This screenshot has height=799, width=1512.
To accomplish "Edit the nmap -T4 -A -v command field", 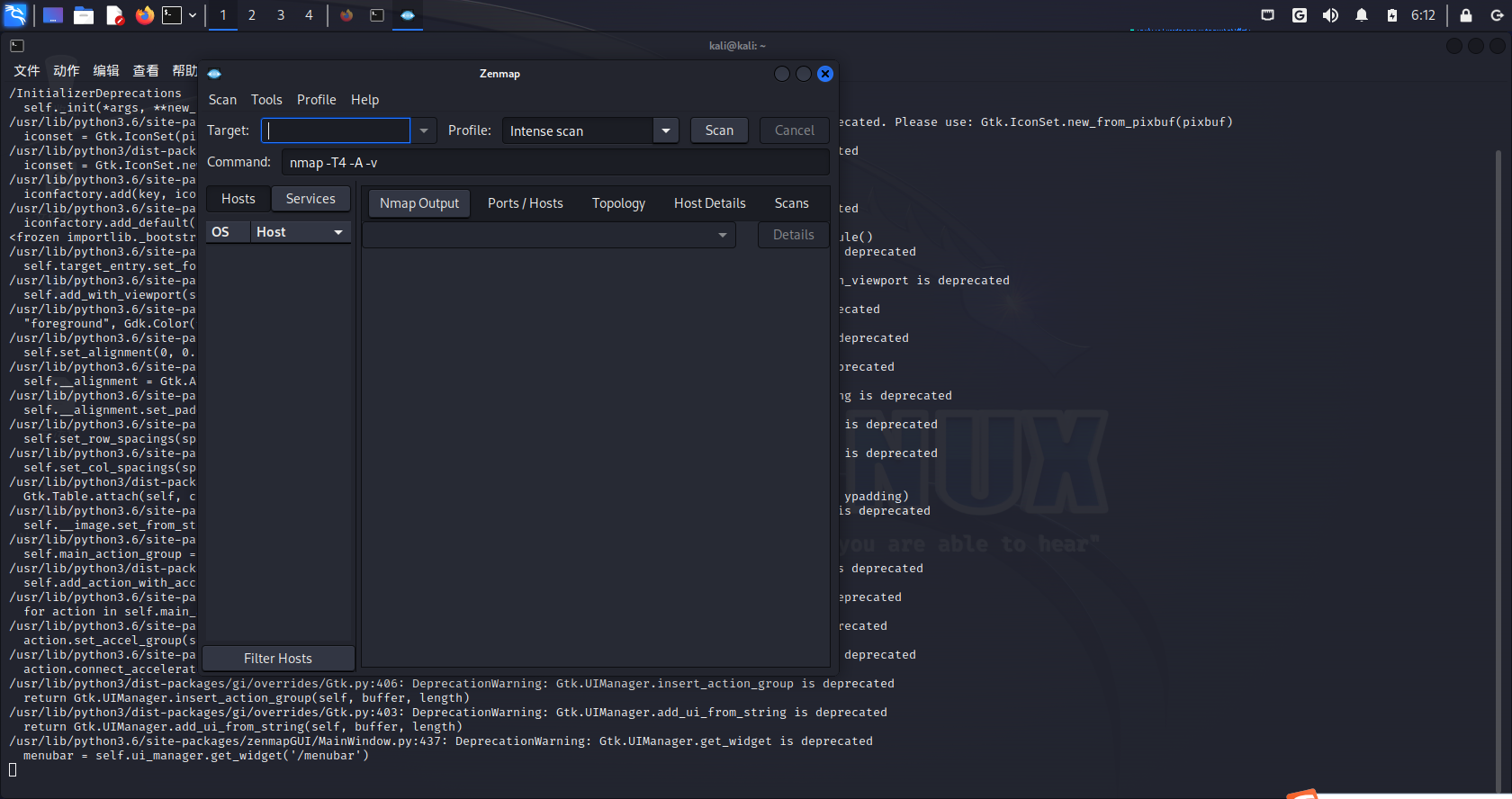I will point(555,163).
